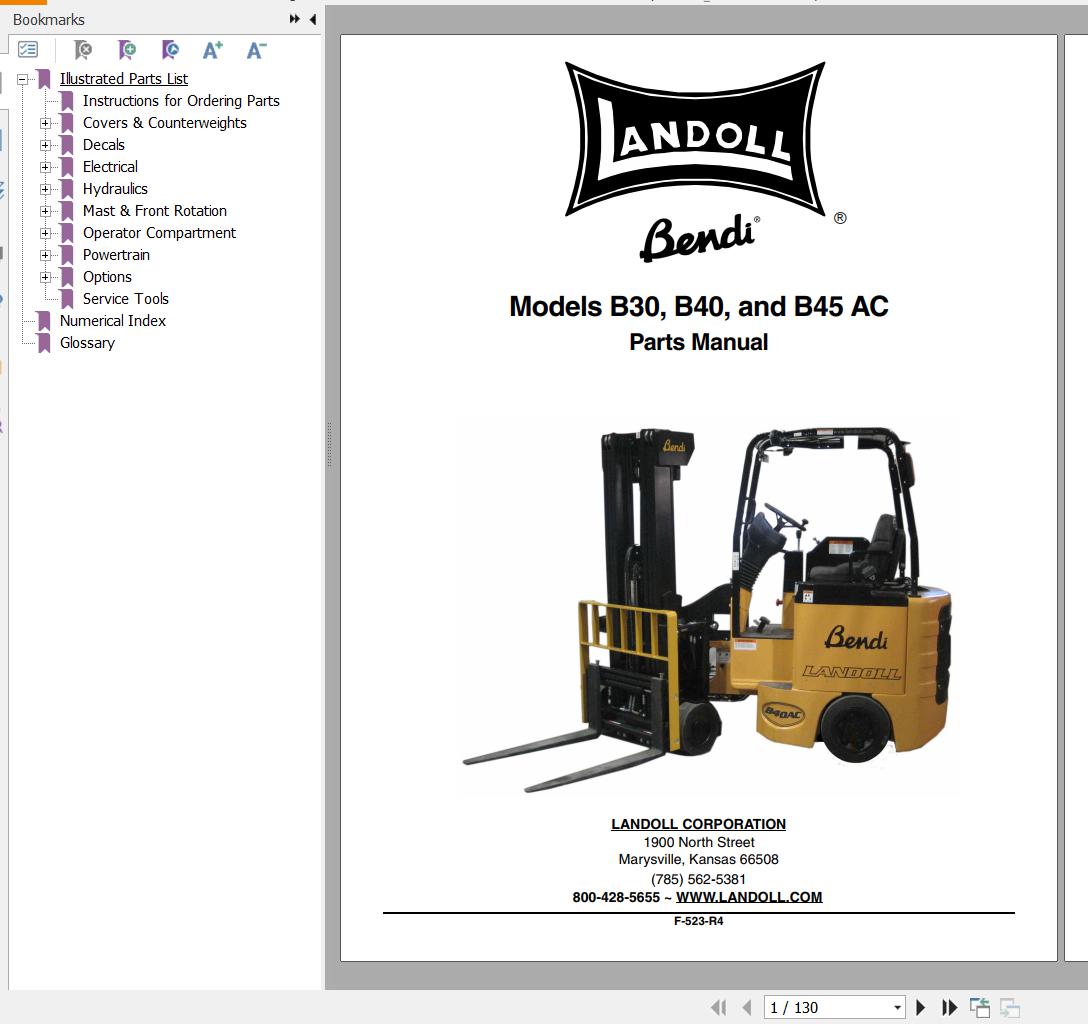1088x1024 pixels.
Task: Toggle expanded bookmark panel options
Action: [293, 17]
